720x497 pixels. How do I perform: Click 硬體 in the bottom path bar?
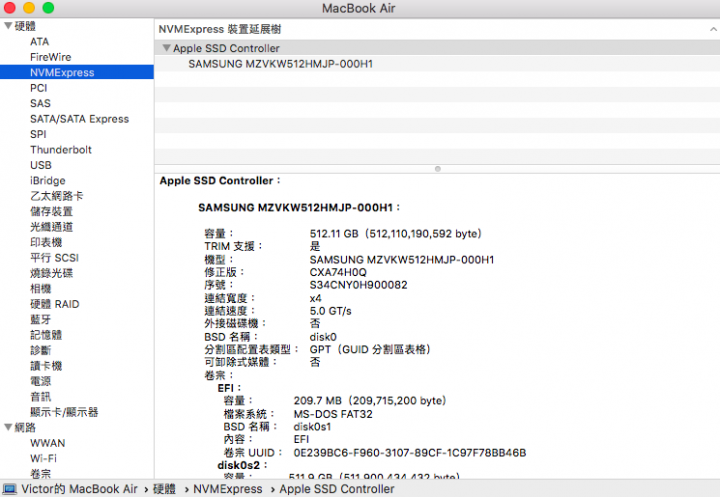pyautogui.click(x=164, y=489)
